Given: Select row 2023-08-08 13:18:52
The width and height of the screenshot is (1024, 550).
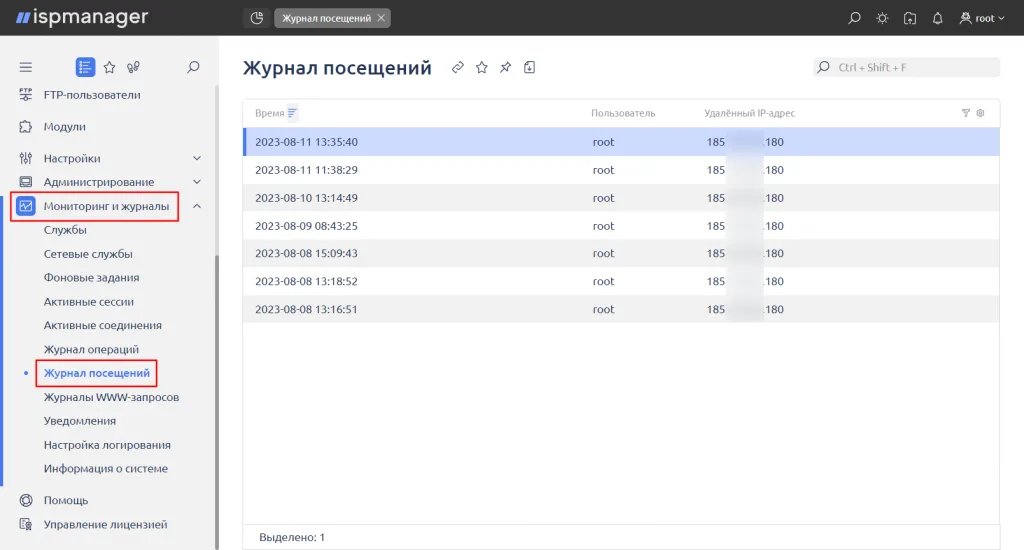Looking at the screenshot, I should (621, 282).
